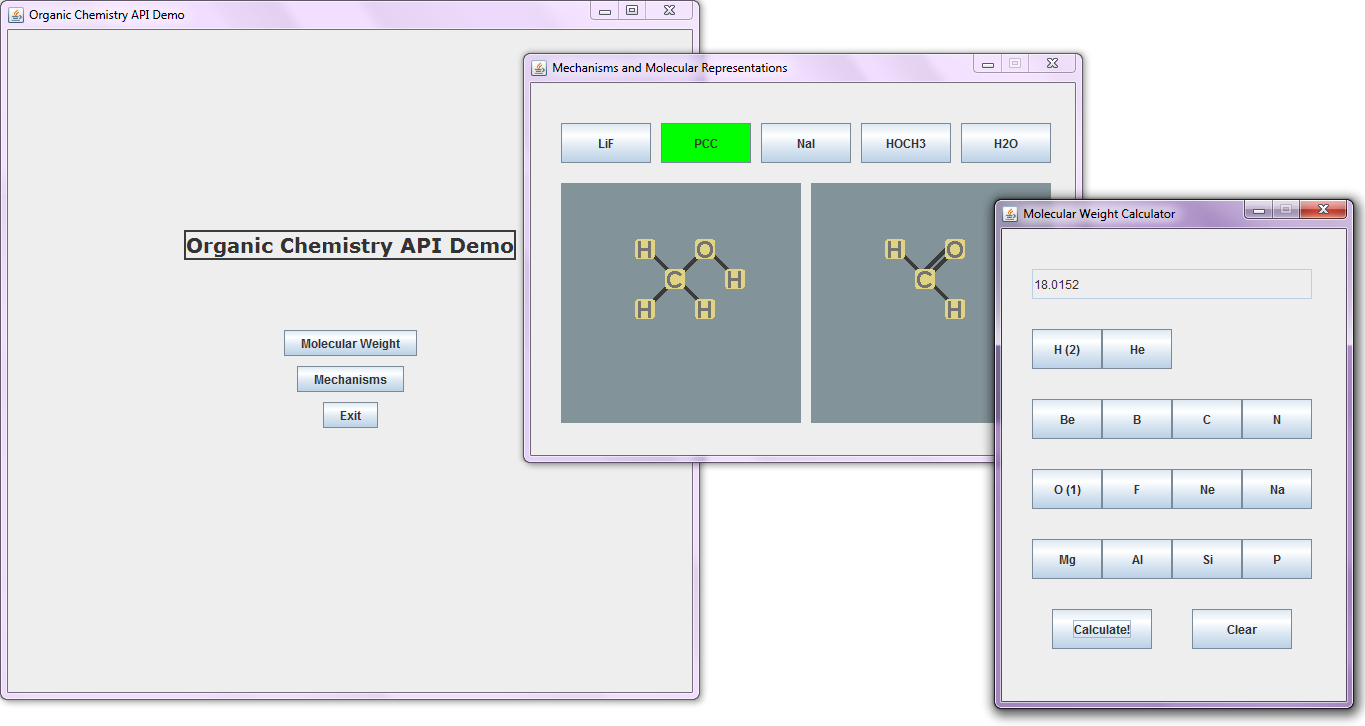Select the HOCH3 reagent
This screenshot has height=726, width=1365.
coord(905,143)
